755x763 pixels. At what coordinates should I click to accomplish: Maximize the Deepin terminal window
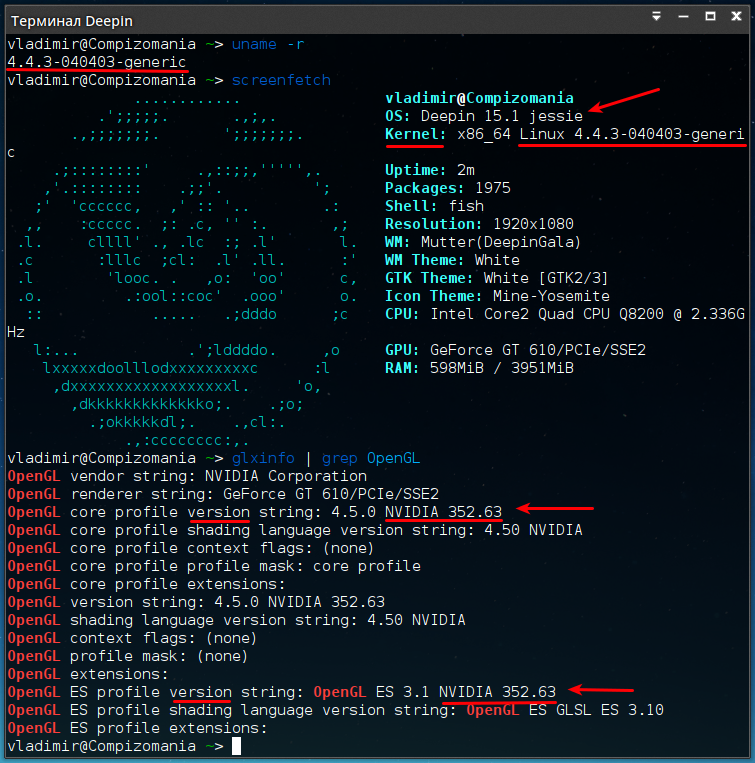click(x=710, y=17)
